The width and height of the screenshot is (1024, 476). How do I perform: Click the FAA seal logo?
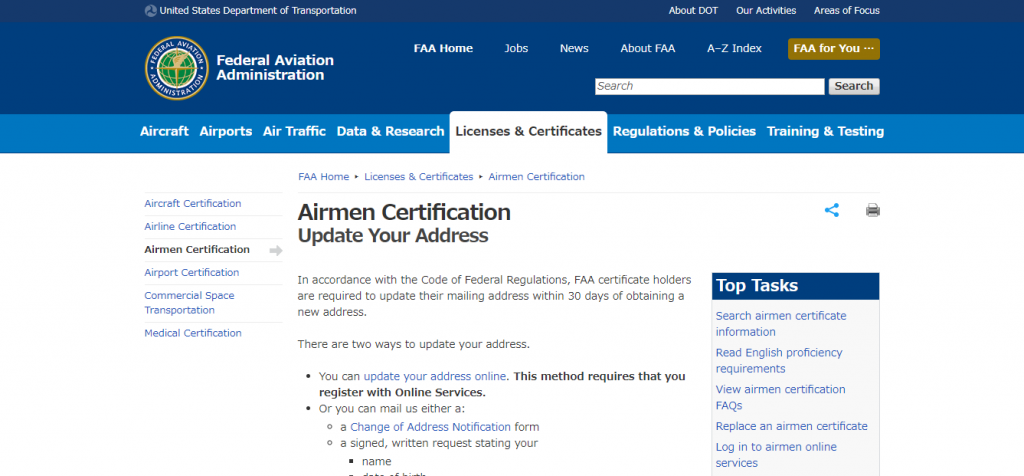tap(175, 68)
